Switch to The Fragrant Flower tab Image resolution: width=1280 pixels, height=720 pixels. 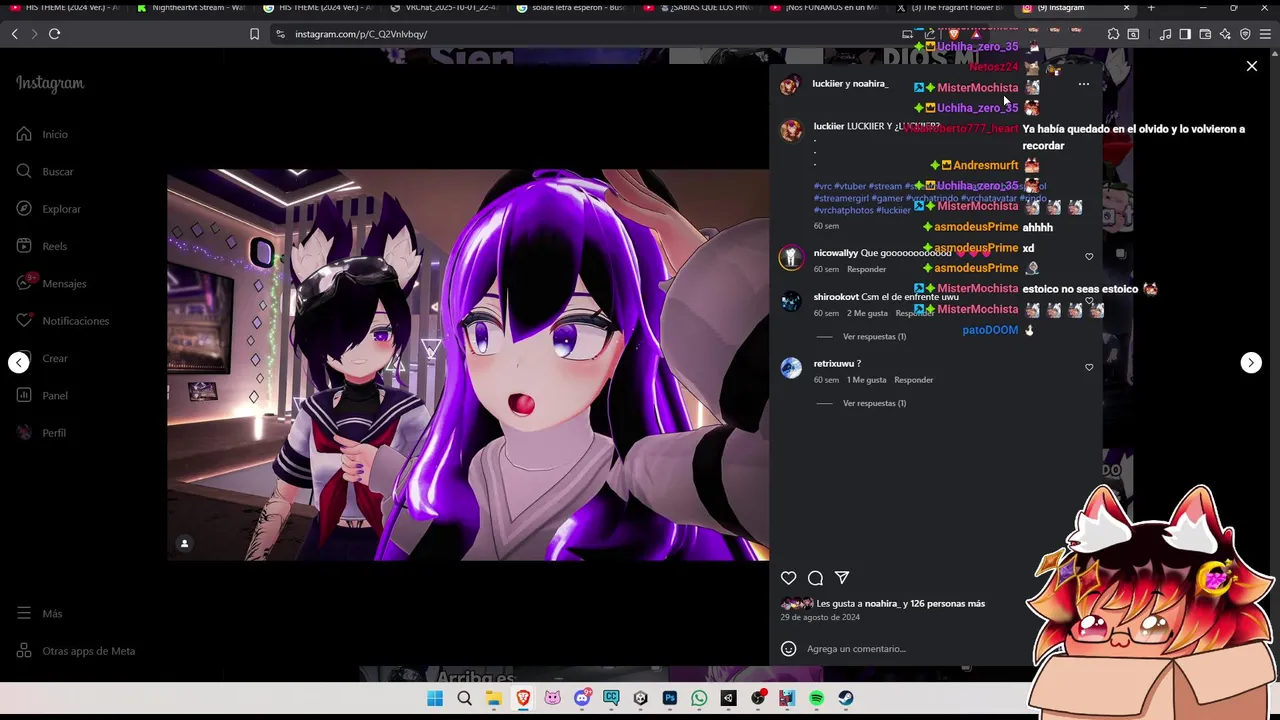coord(950,8)
